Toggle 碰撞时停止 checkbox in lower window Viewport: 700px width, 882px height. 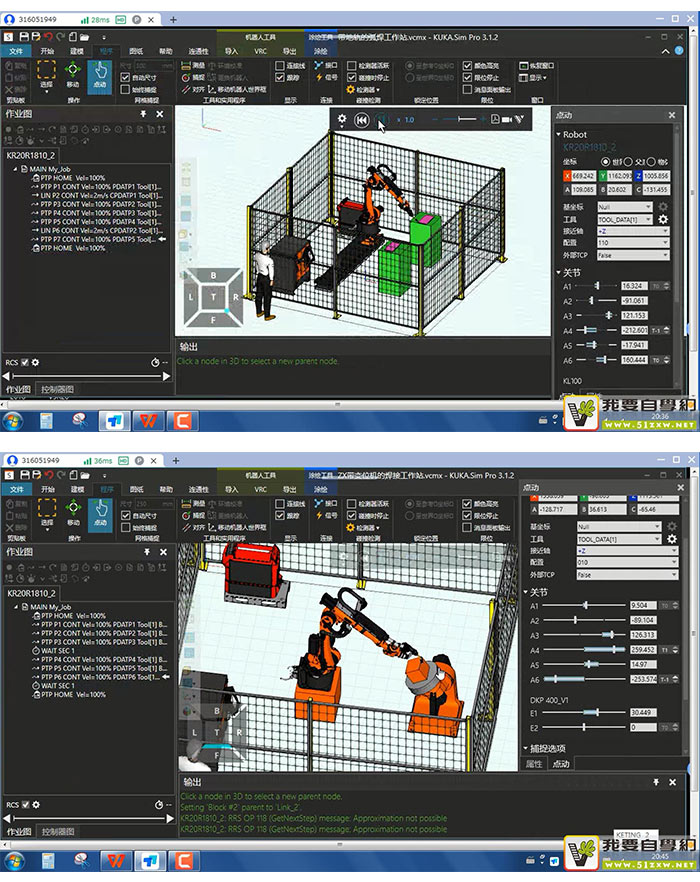point(352,515)
